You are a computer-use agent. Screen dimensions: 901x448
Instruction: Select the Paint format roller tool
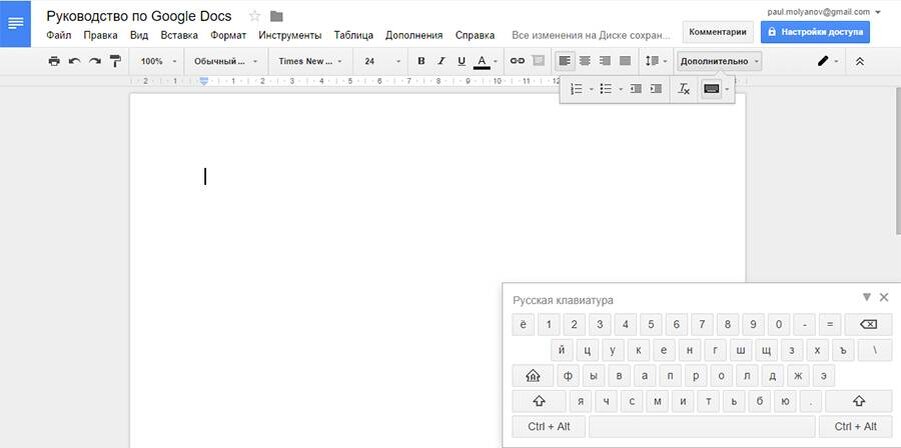pos(115,61)
